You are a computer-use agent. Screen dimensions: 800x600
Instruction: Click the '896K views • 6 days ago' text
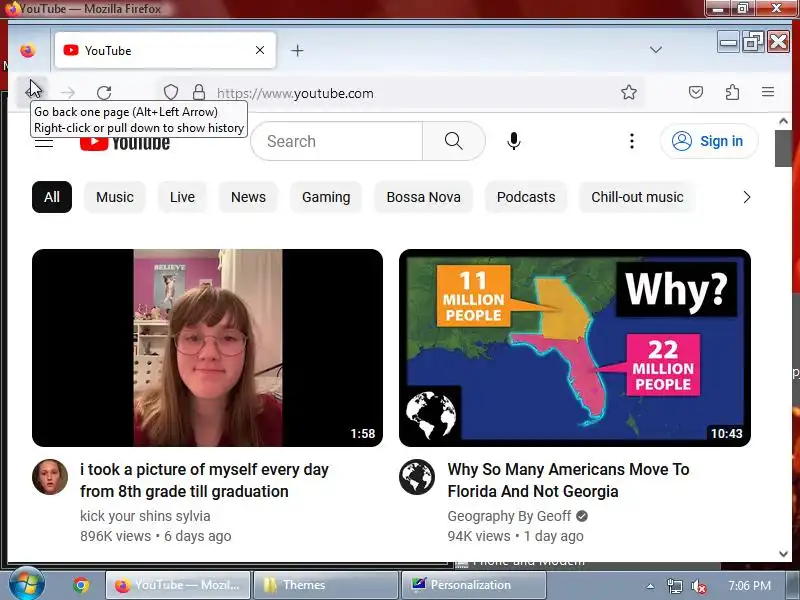(x=156, y=536)
